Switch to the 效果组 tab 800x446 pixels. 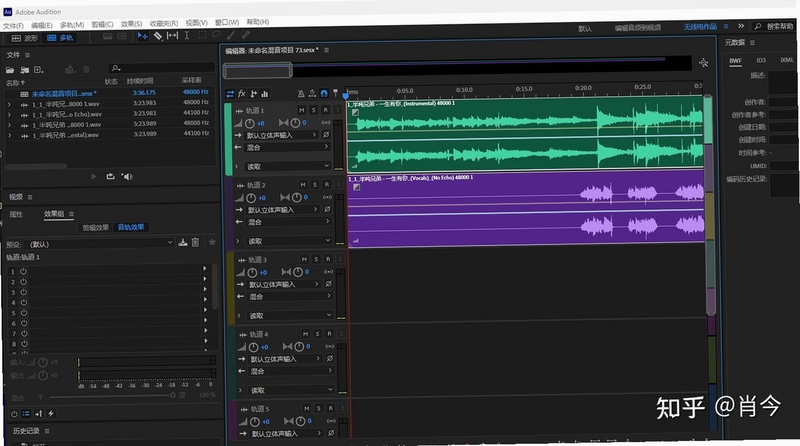click(x=54, y=214)
